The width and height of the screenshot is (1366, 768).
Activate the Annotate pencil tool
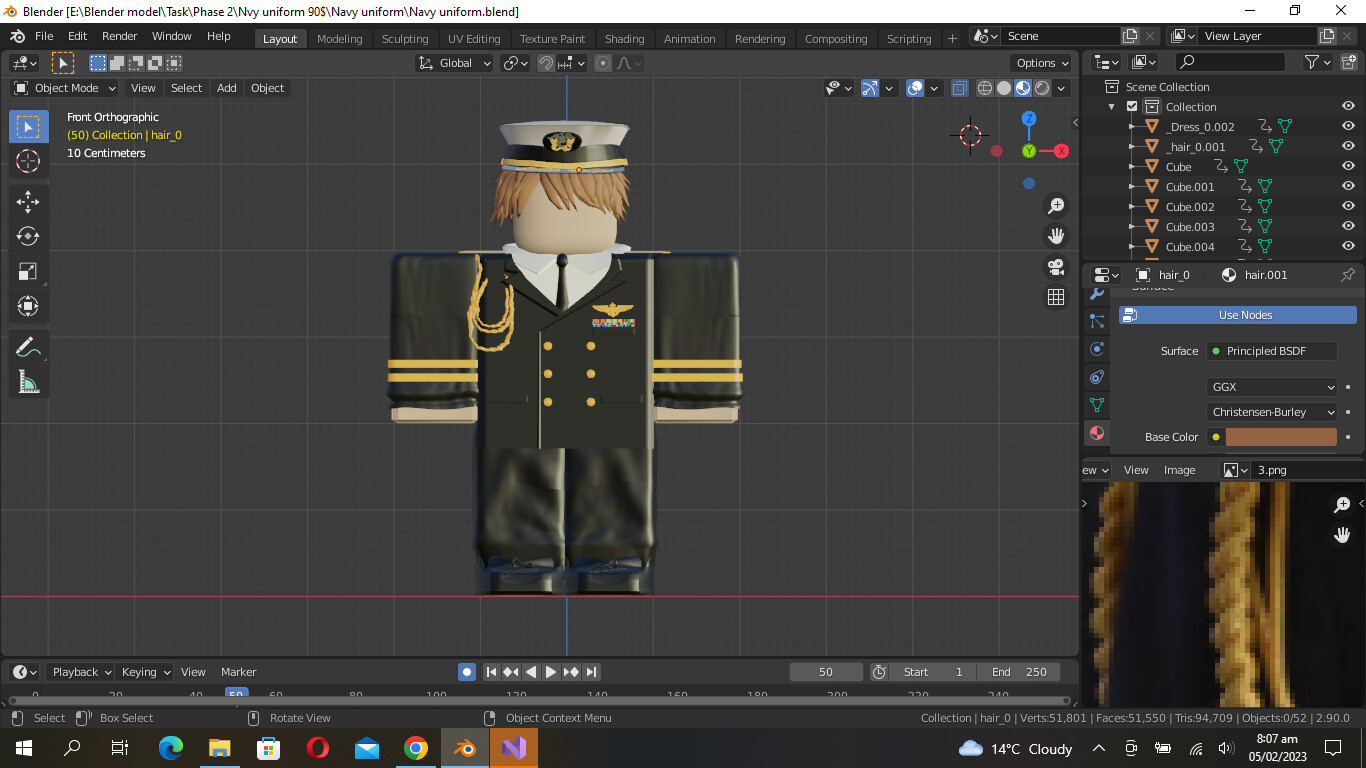click(28, 347)
